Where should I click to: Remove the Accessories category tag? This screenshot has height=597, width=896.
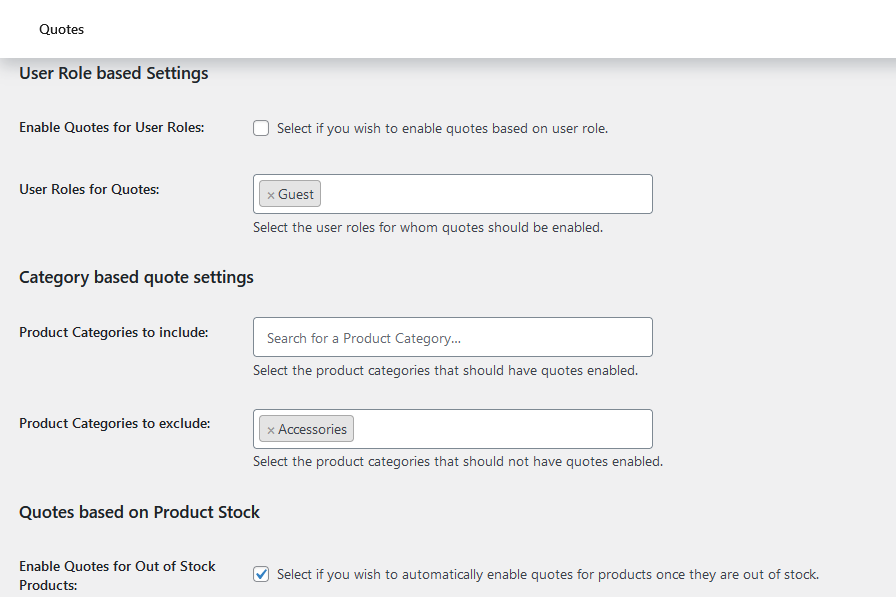[271, 430]
